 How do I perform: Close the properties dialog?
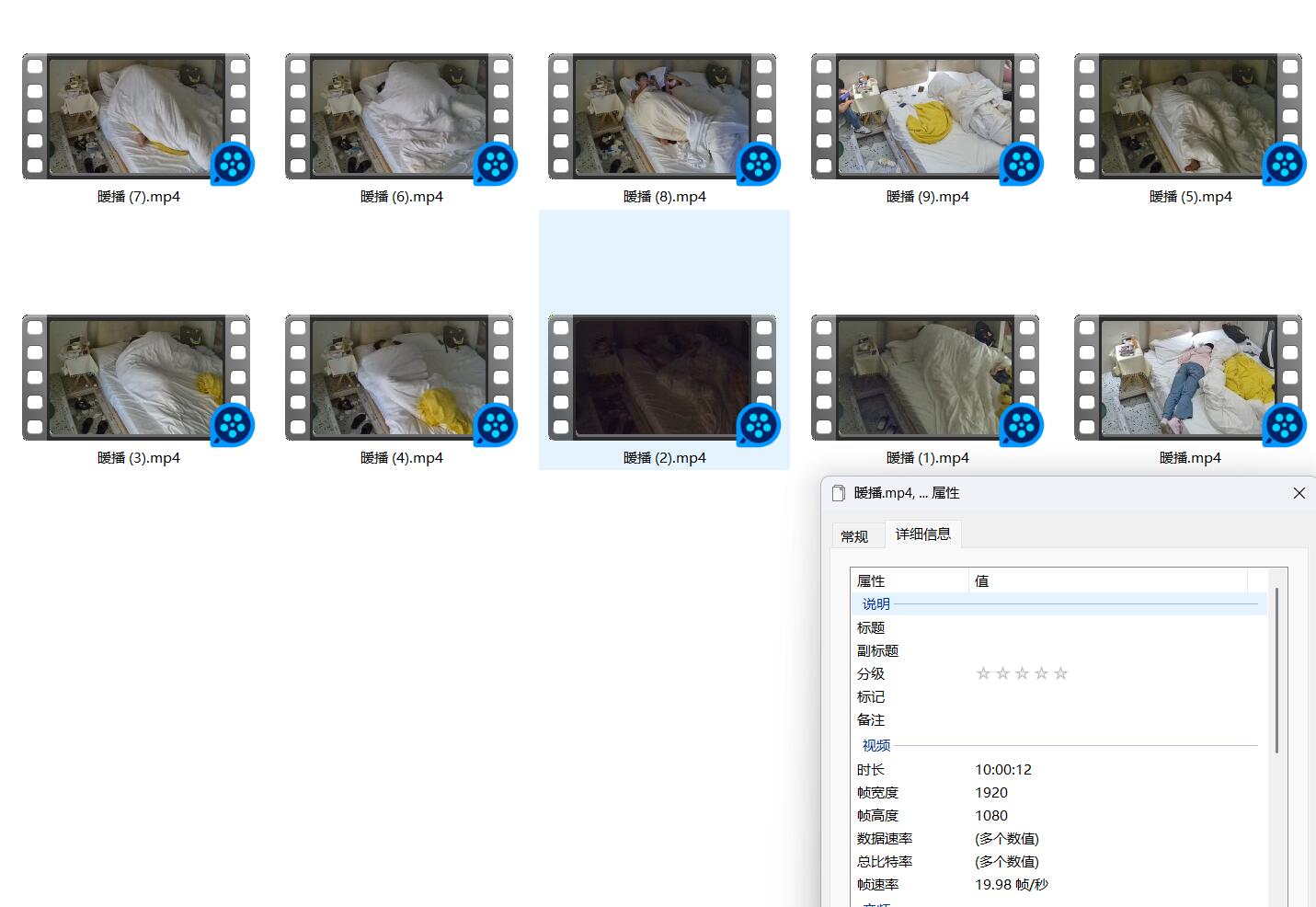click(1299, 493)
